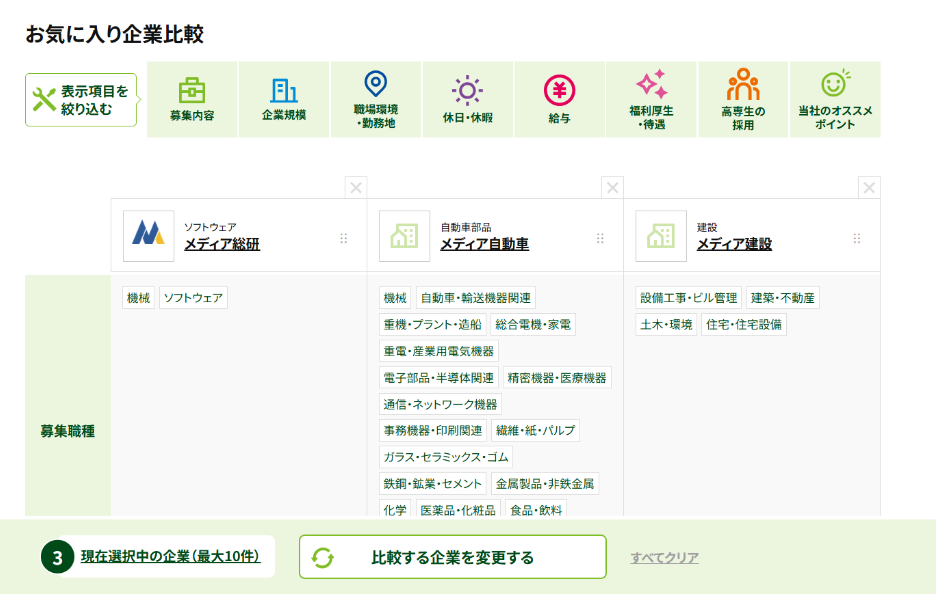Click the drag handle beside メディア建設
Viewport: 936px width, 597px height.
pos(857,237)
